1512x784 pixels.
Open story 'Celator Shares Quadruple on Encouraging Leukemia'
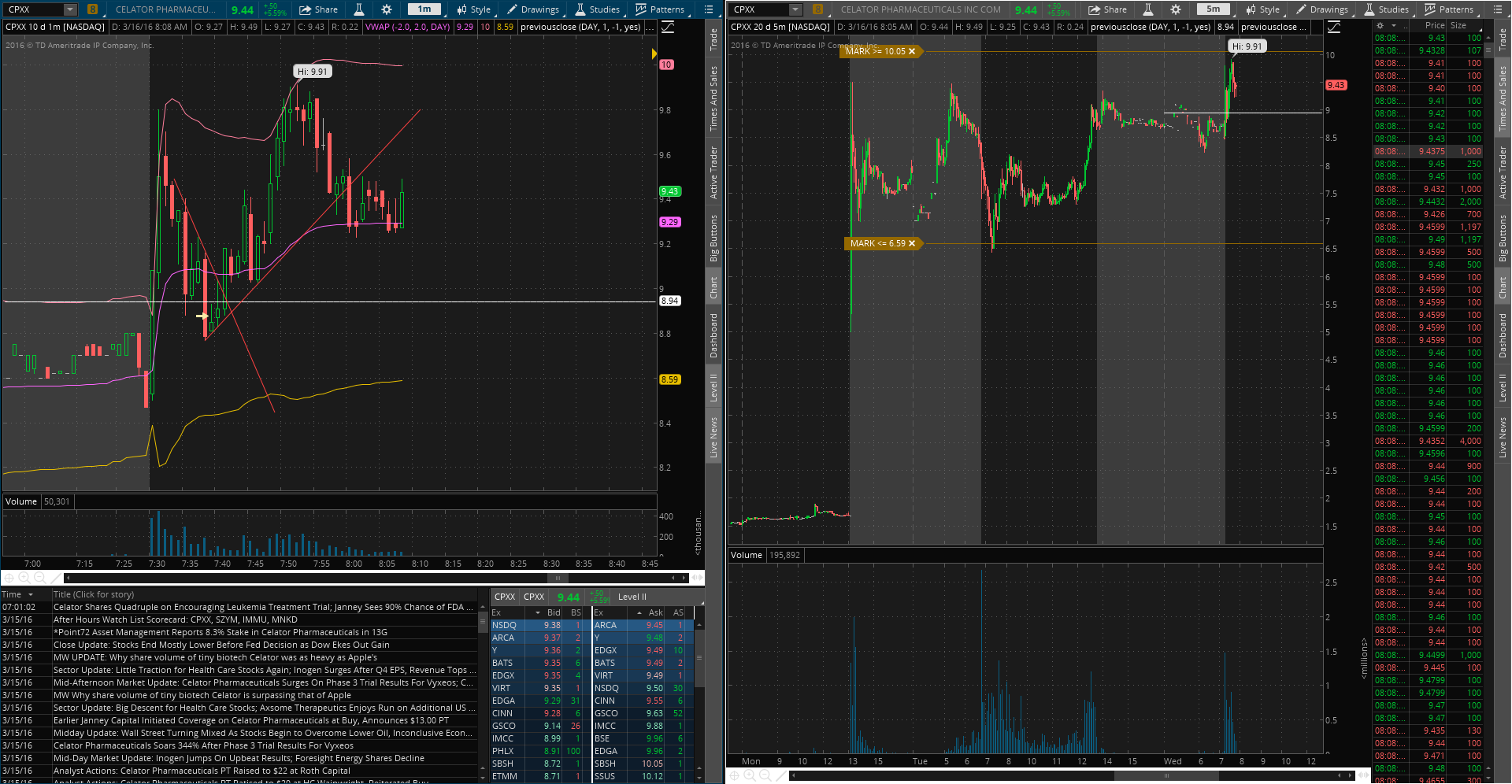[x=264, y=607]
